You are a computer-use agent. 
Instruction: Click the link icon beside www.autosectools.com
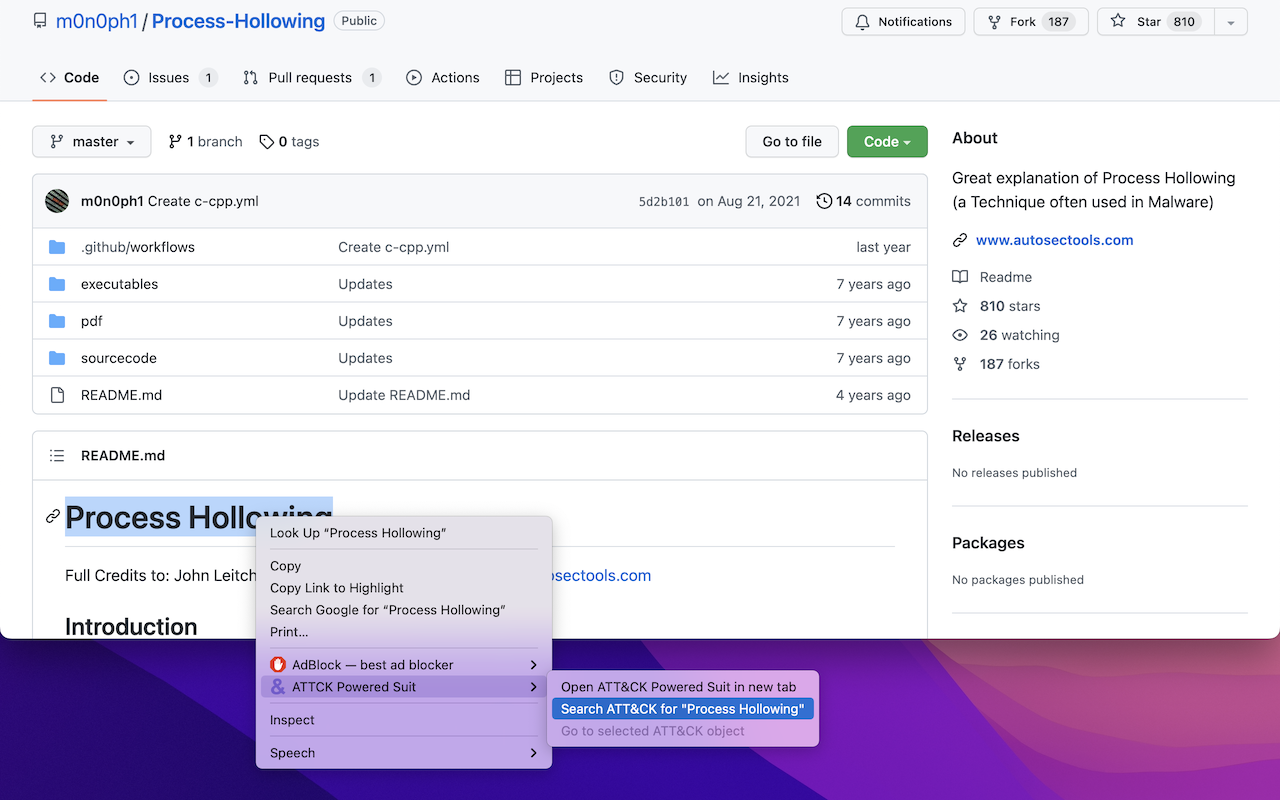pos(960,240)
